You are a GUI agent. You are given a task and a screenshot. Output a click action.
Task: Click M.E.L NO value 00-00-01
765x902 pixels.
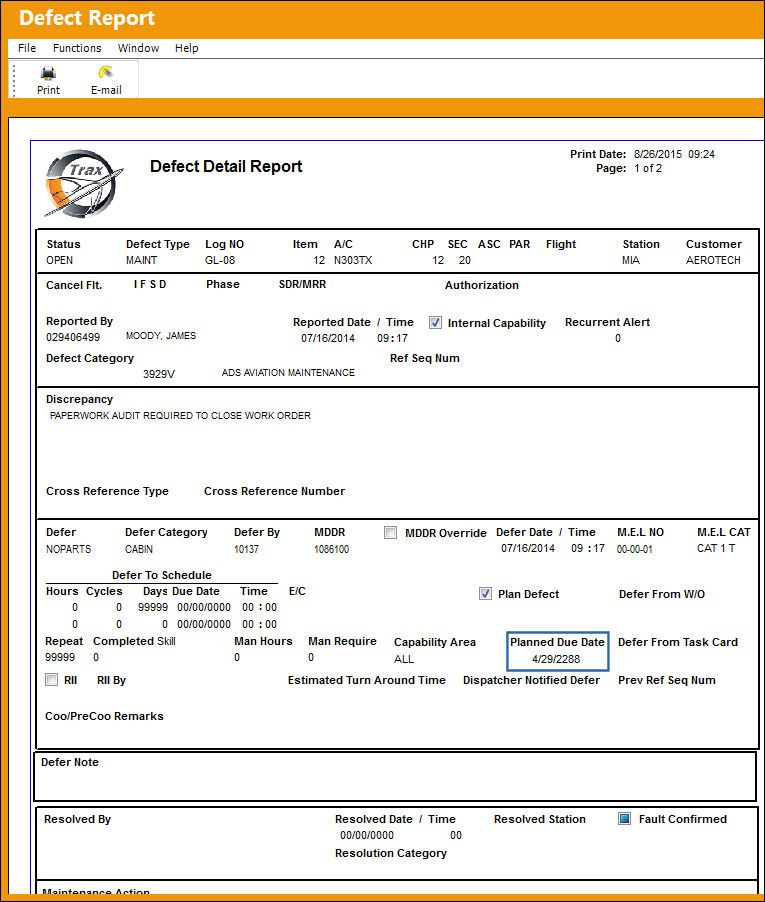[x=634, y=549]
